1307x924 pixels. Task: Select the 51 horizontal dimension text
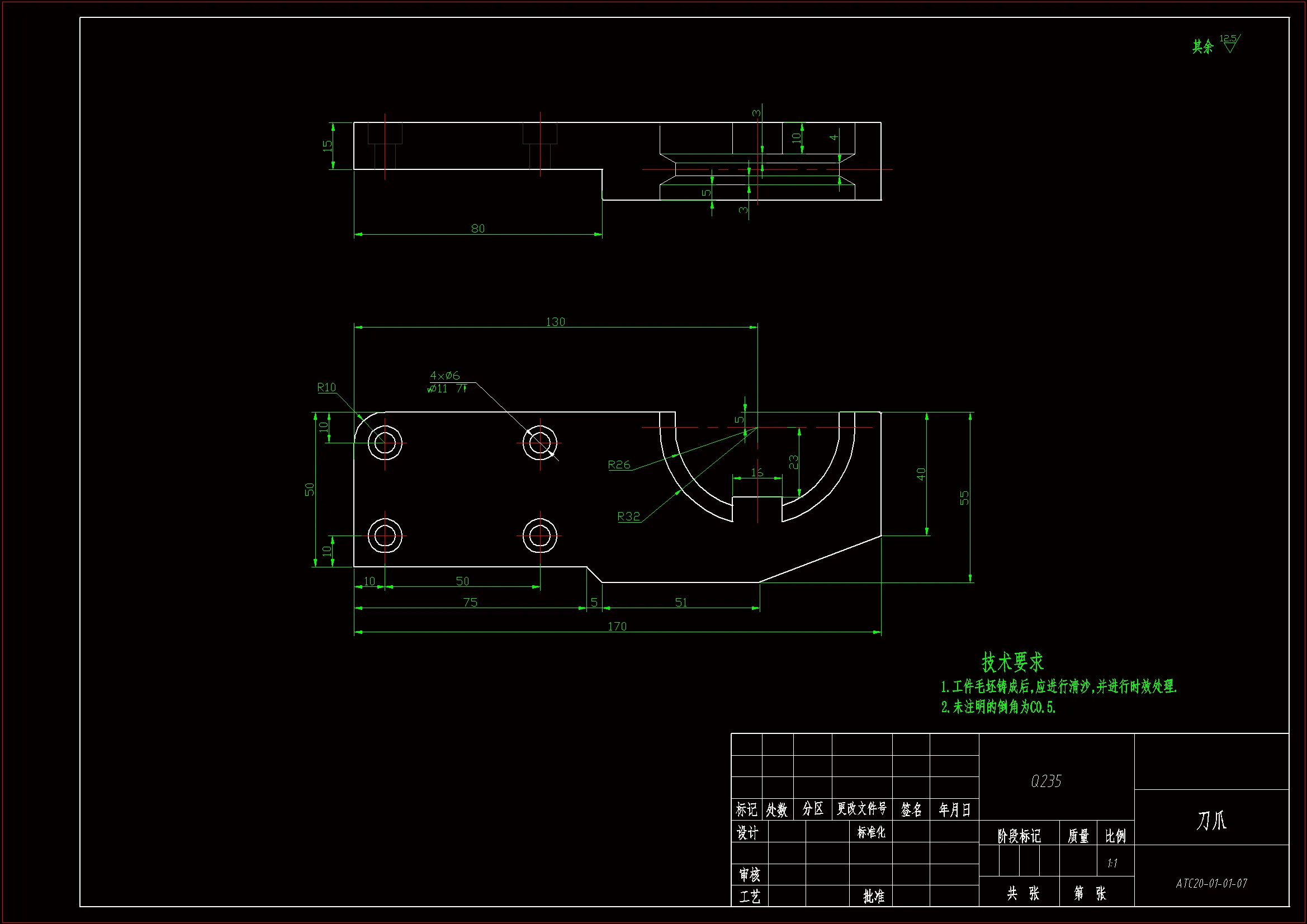[x=680, y=603]
